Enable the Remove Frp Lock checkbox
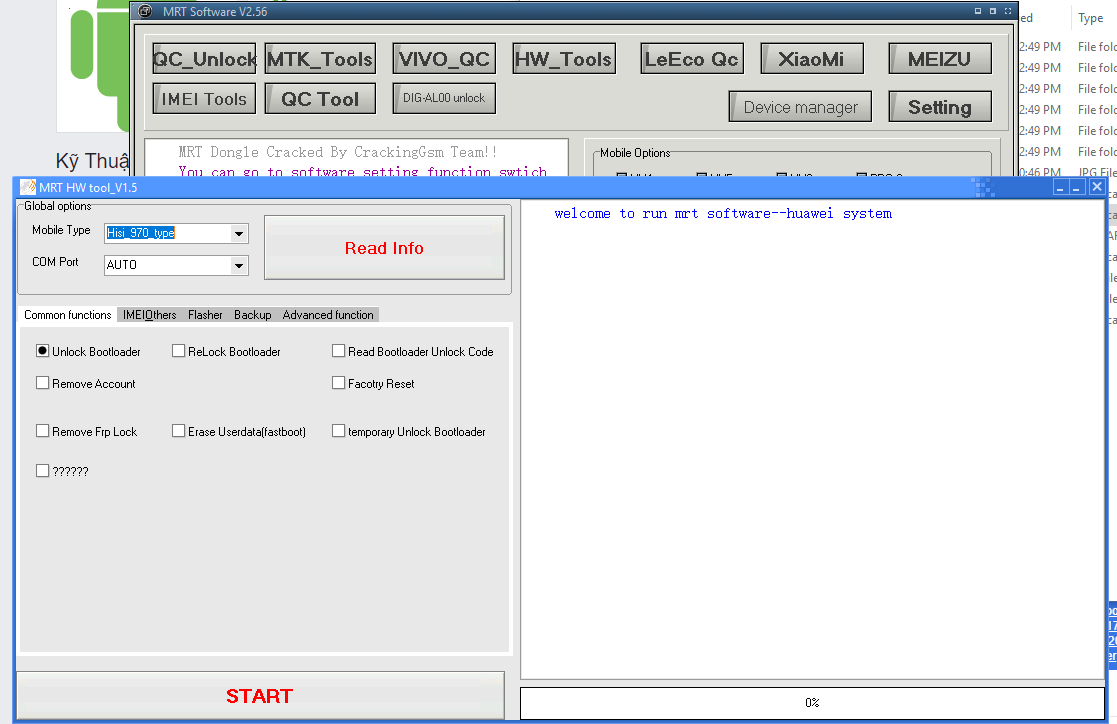1117x724 pixels. (x=43, y=430)
